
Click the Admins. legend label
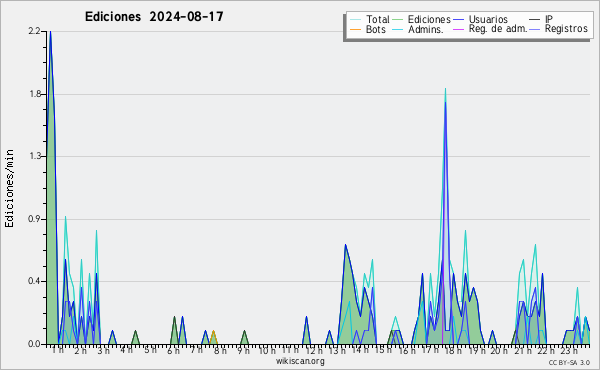[426, 29]
